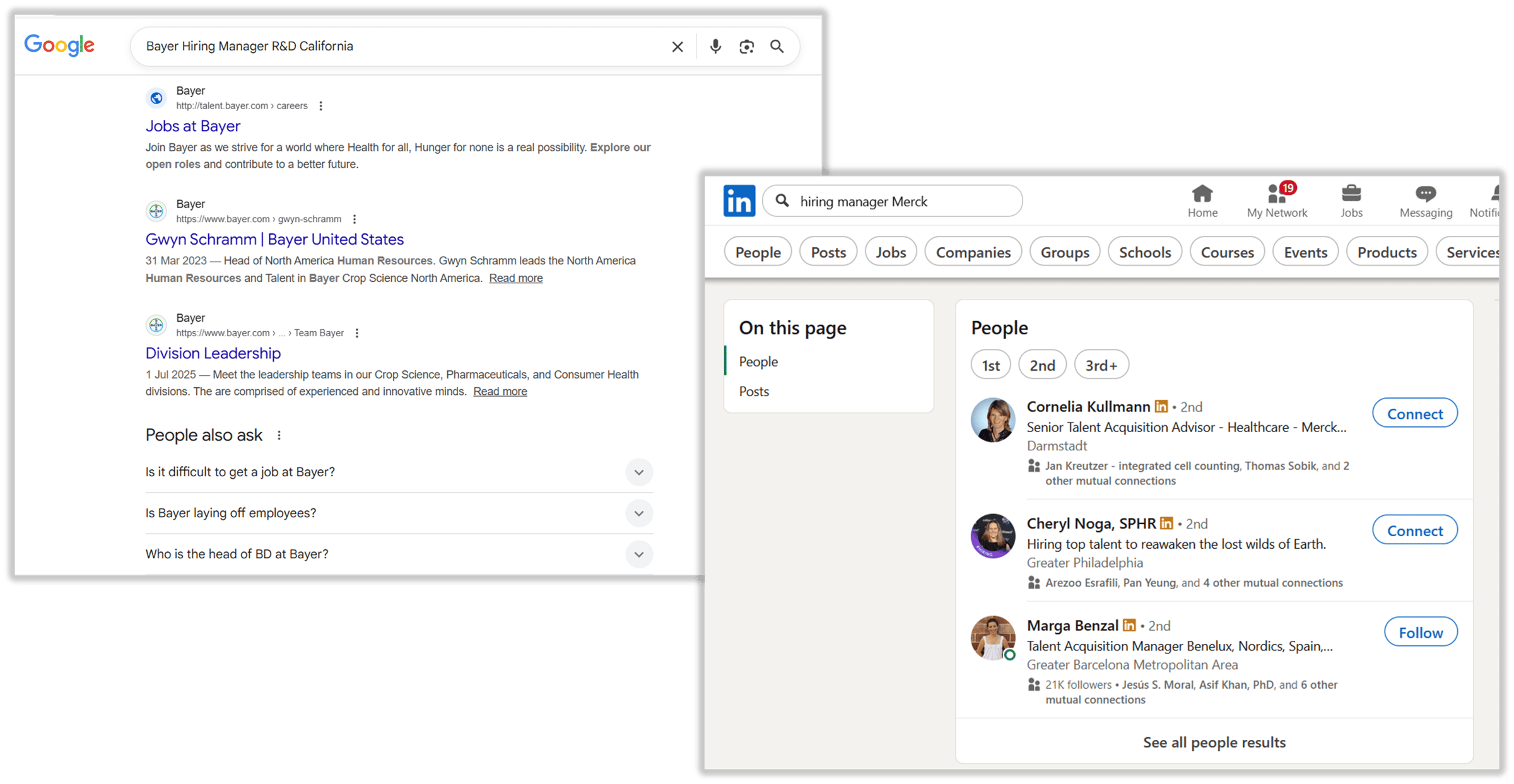This screenshot has height=784, width=1514.
Task: Connect with Cornelia Kullmann
Action: tap(1414, 414)
